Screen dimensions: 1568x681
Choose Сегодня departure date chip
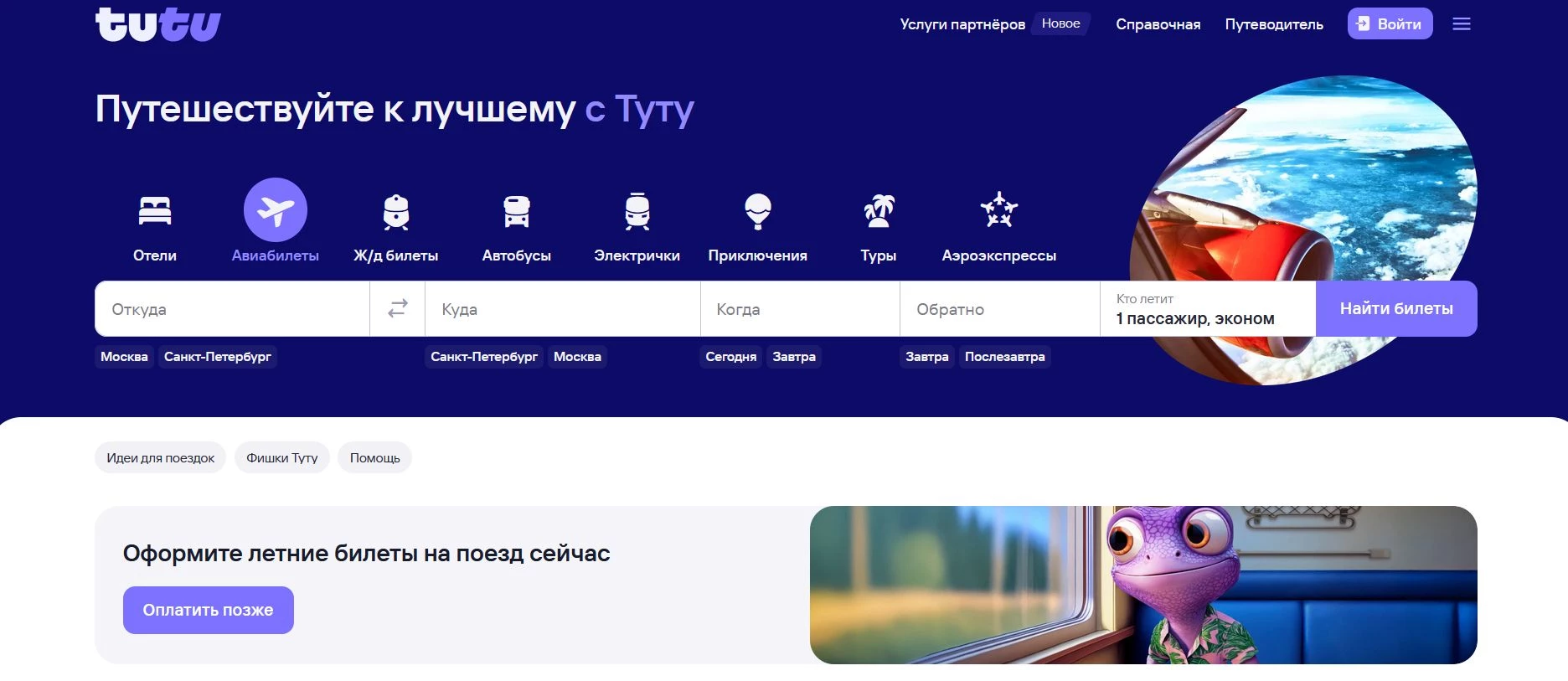[x=730, y=357]
